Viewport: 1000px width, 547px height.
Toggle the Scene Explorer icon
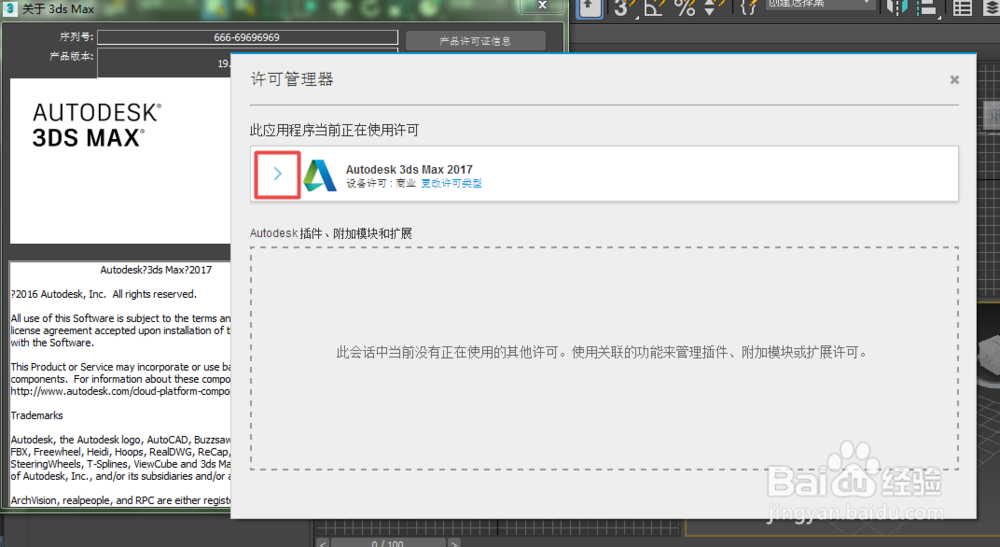point(962,8)
